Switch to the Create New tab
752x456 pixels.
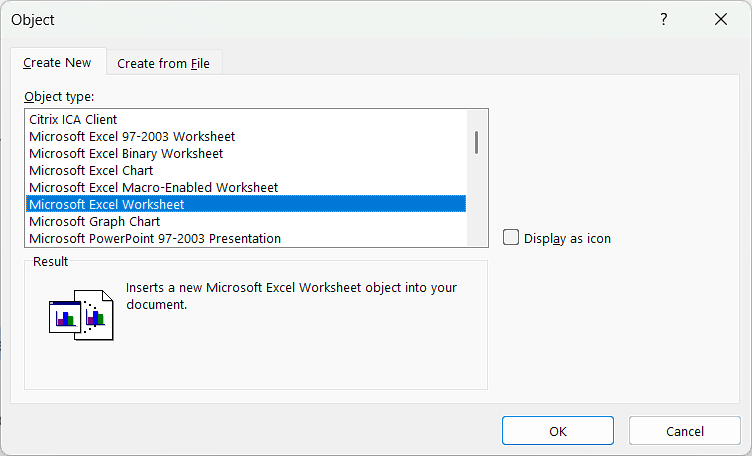point(58,62)
